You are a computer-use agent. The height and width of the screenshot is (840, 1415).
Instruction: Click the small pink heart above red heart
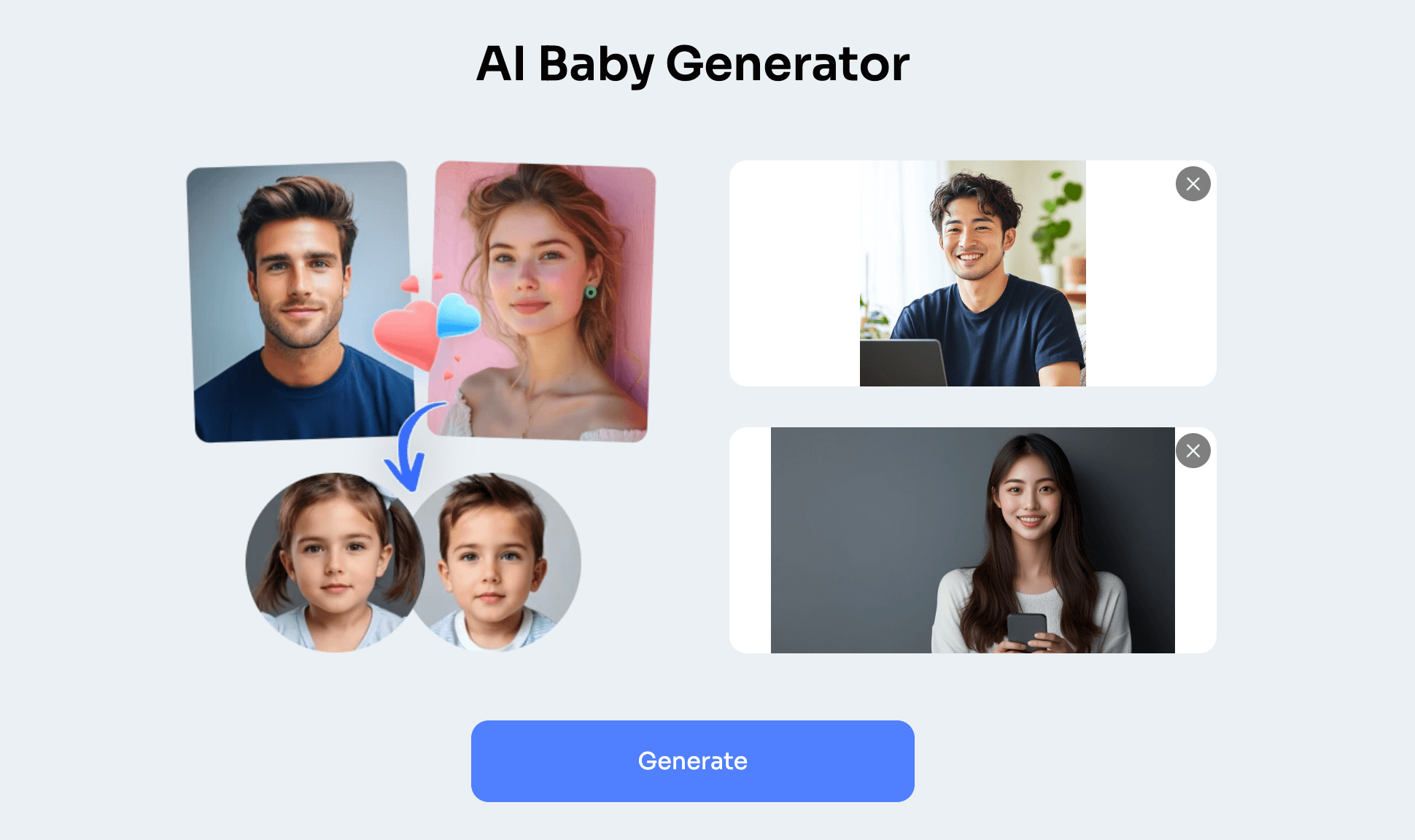pyautogui.click(x=411, y=284)
